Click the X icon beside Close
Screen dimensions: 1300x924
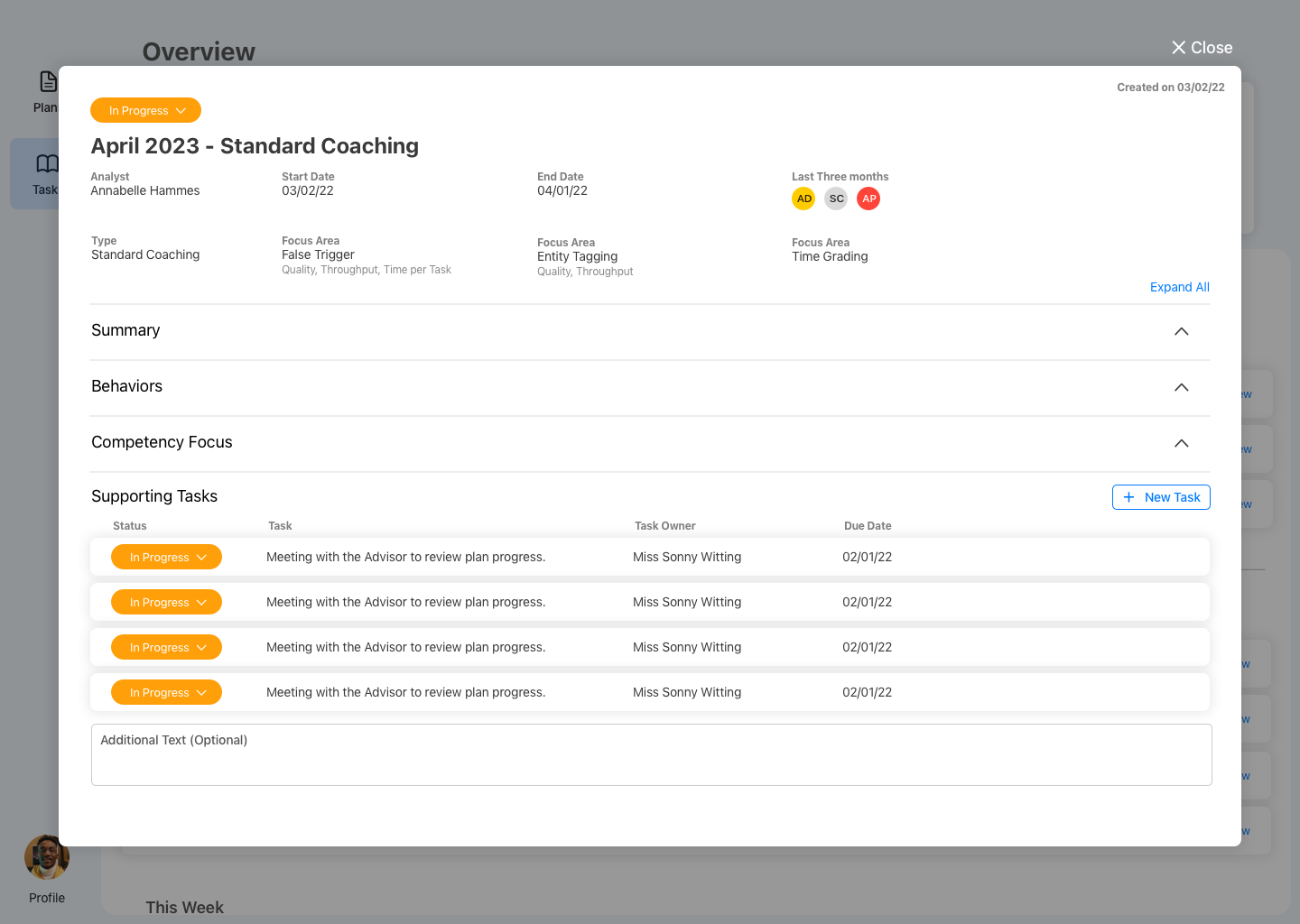(1178, 47)
